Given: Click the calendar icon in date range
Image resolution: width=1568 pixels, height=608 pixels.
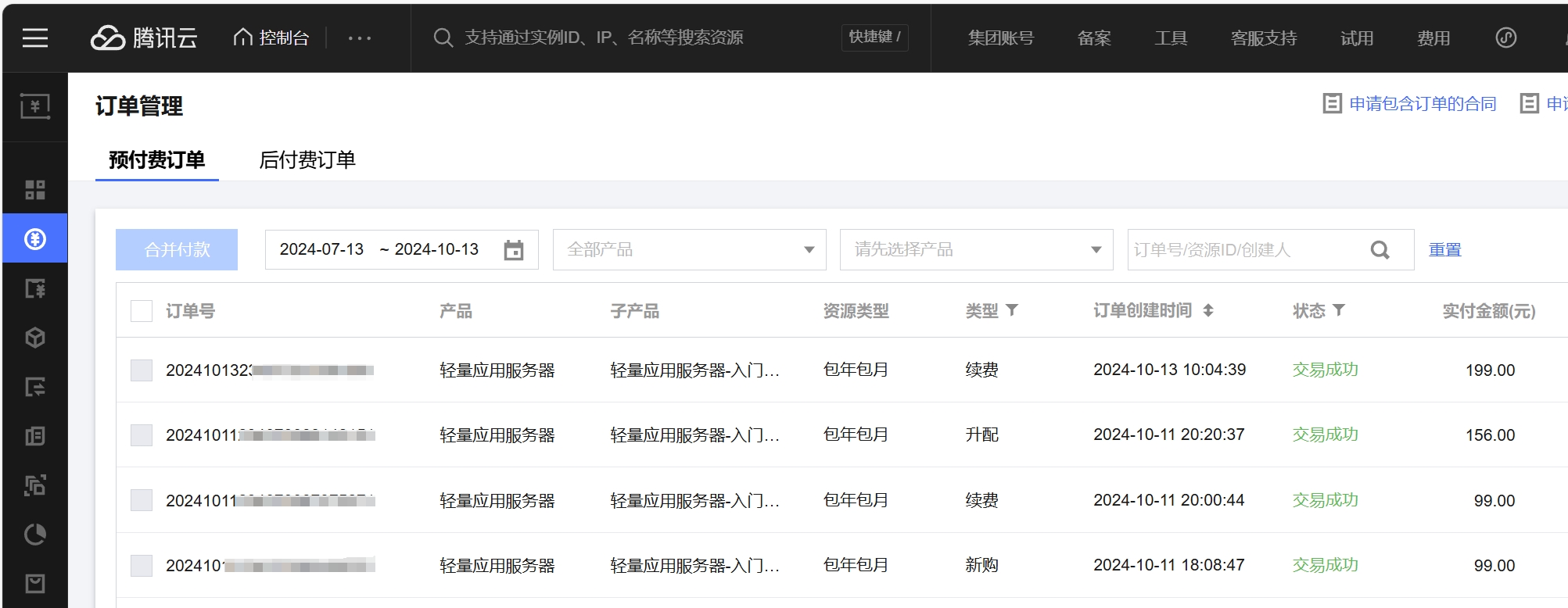Looking at the screenshot, I should pyautogui.click(x=514, y=250).
